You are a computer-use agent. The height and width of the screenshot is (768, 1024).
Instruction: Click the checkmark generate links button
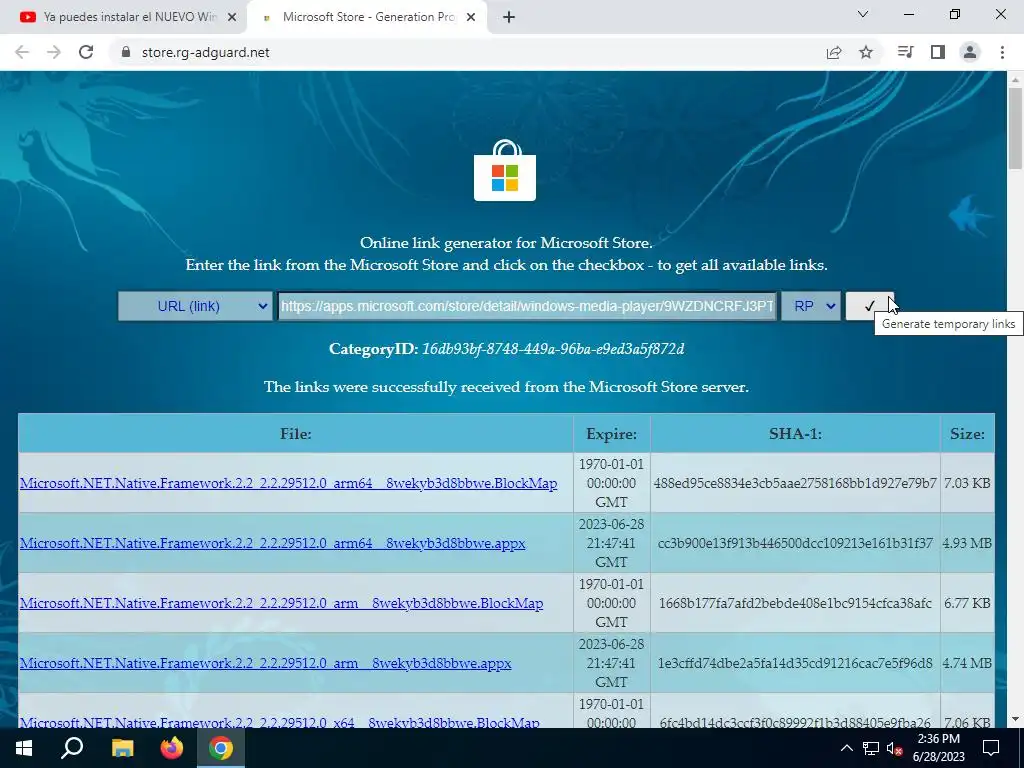(x=869, y=306)
